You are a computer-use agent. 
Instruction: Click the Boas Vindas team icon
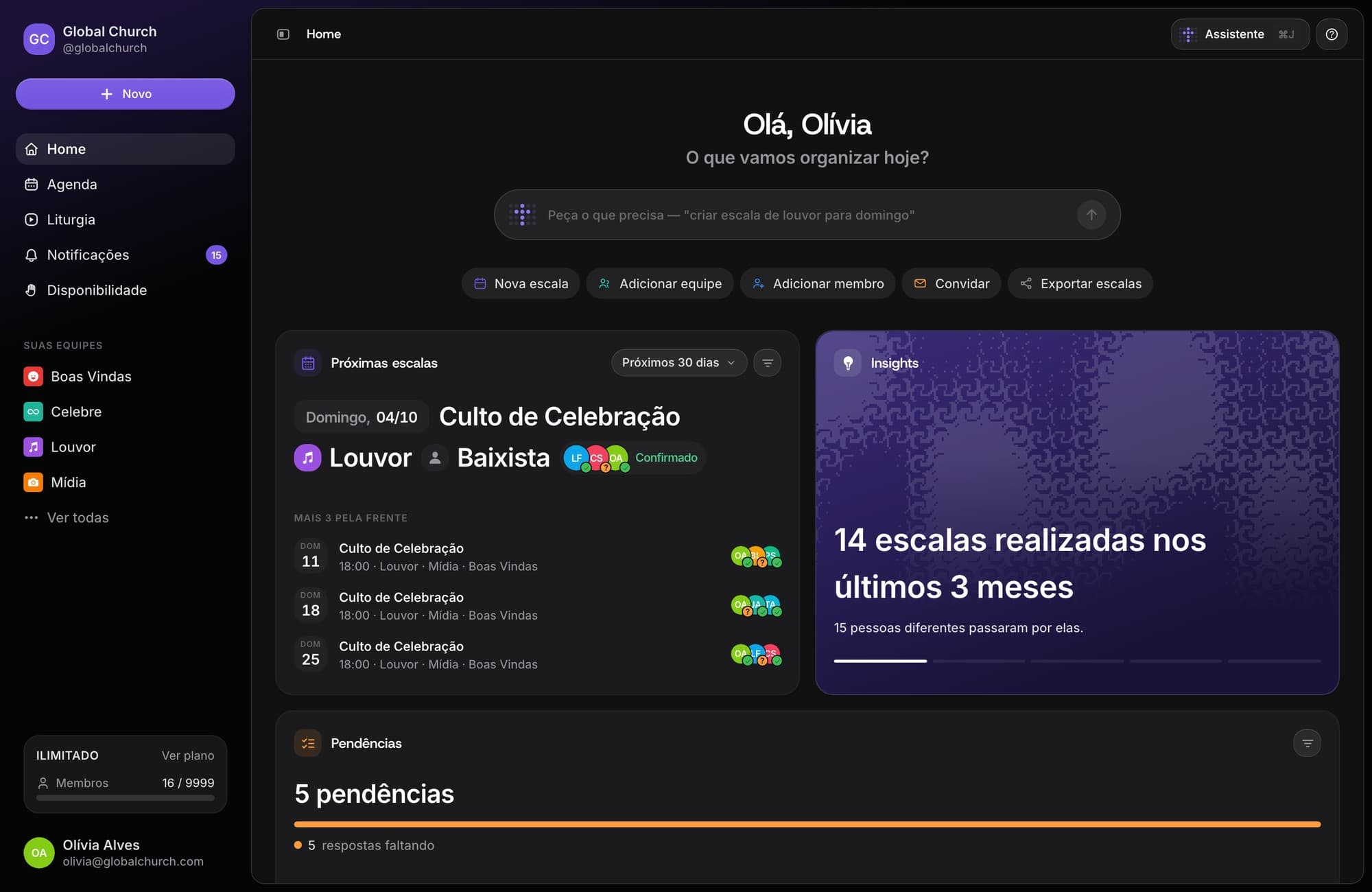(33, 377)
